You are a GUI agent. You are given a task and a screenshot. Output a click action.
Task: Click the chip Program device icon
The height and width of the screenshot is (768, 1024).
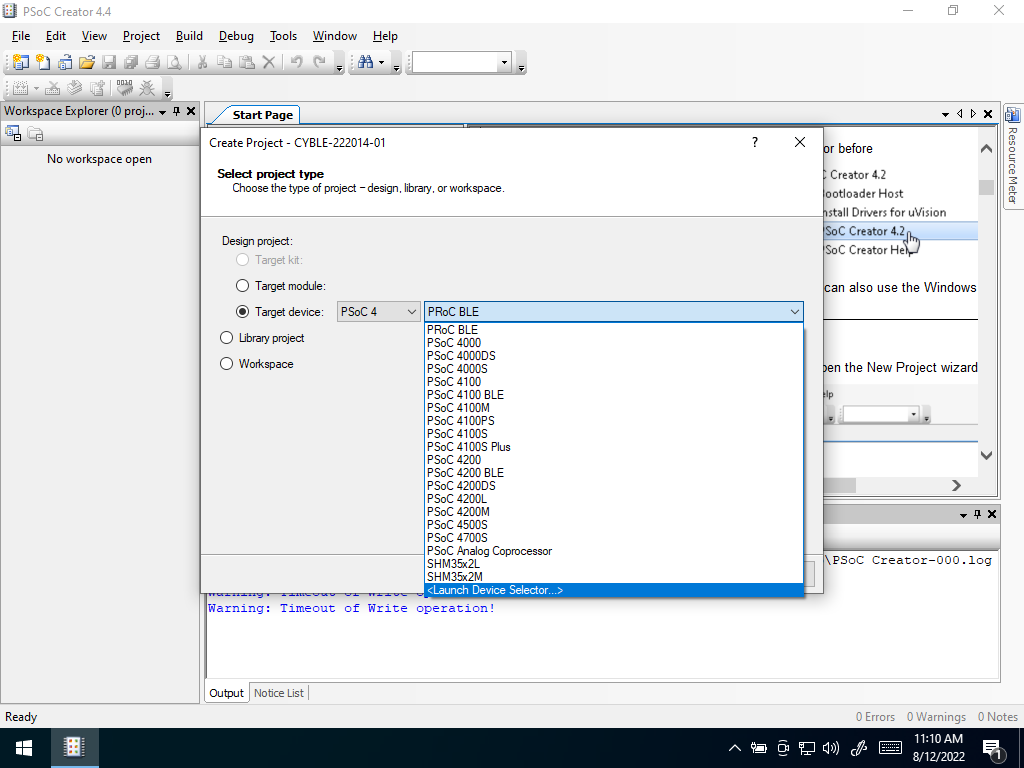click(124, 88)
